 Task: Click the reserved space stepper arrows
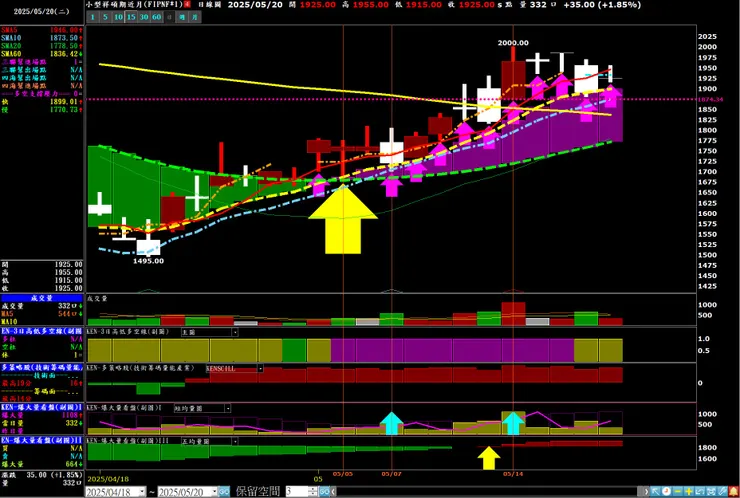pos(313,492)
